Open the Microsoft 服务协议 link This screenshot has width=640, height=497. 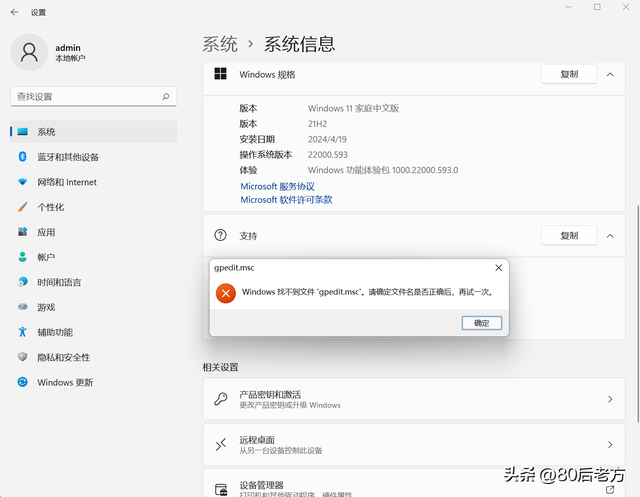click(278, 186)
